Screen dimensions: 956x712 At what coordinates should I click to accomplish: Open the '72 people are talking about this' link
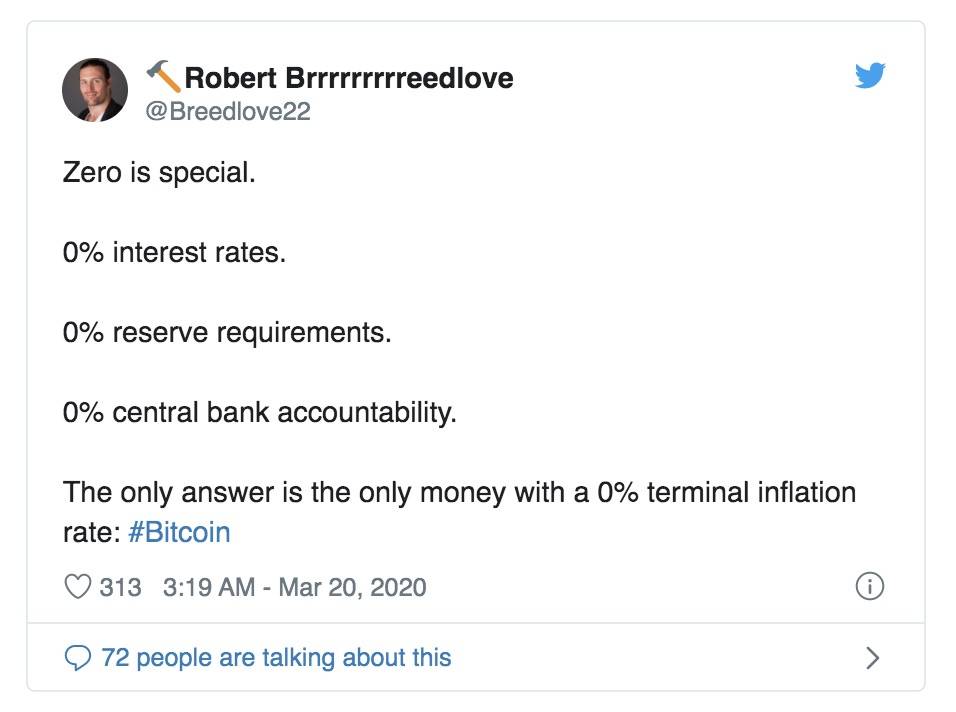point(276,658)
